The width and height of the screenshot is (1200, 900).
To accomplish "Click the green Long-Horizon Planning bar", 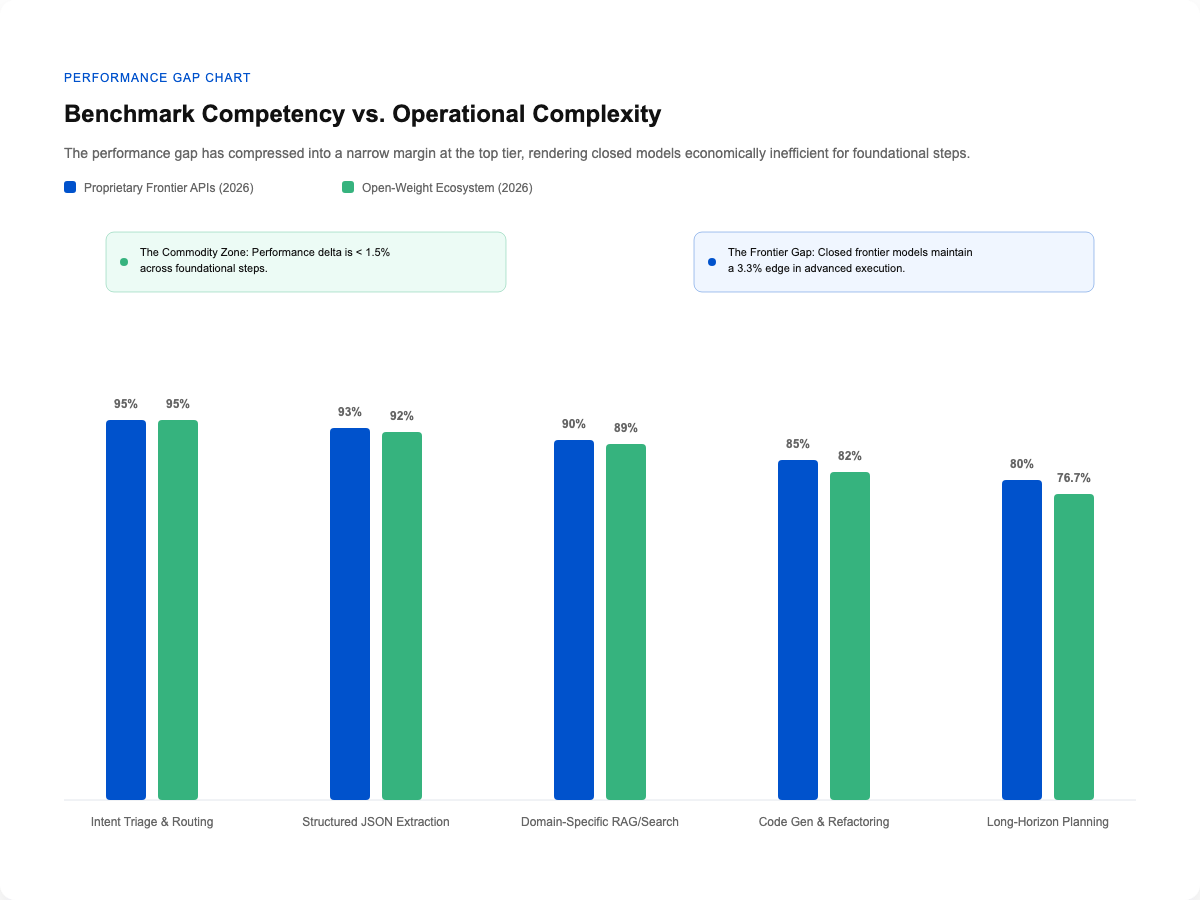I will (x=1074, y=647).
